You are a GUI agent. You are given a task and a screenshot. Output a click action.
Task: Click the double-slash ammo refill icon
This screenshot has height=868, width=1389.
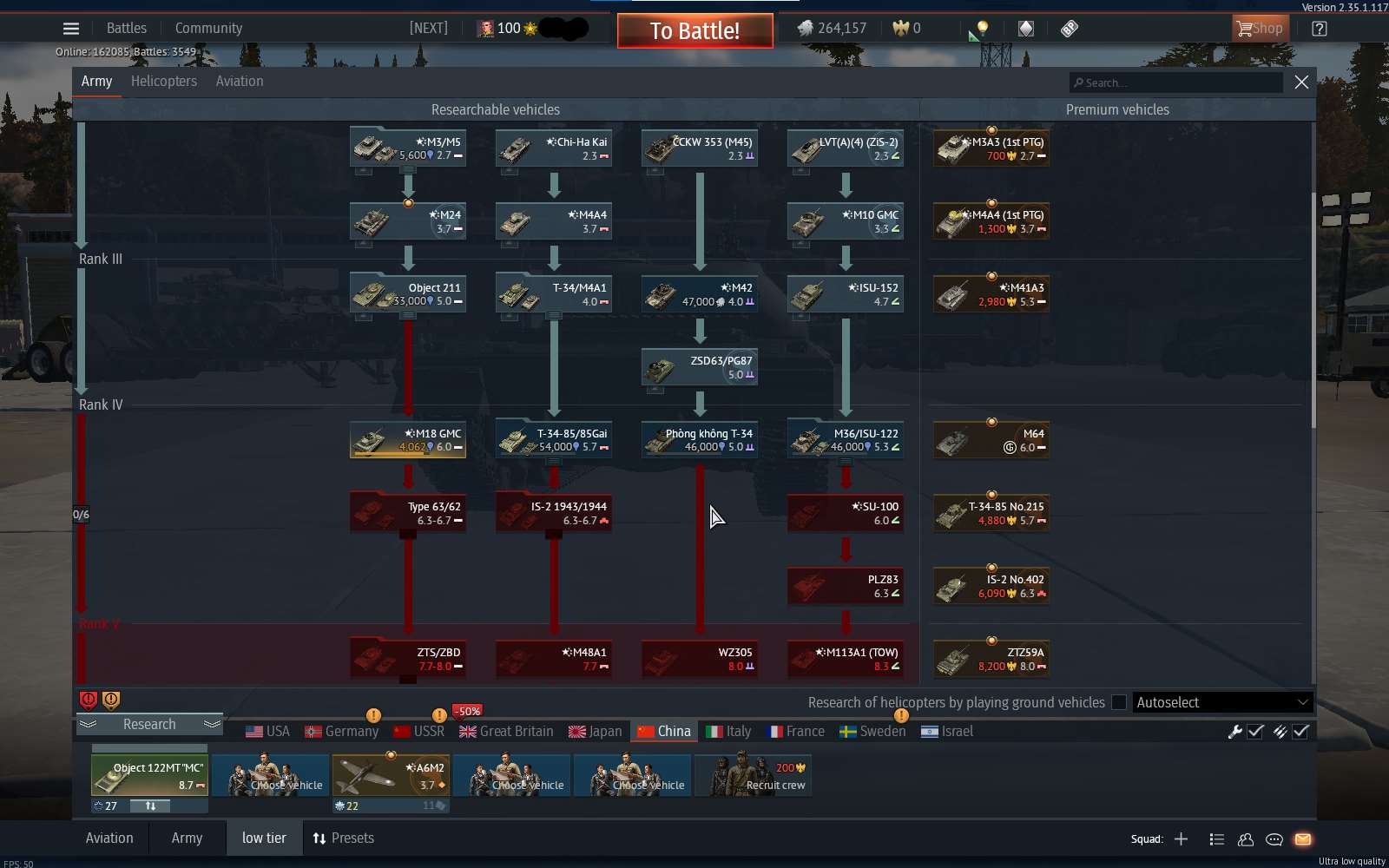(1280, 732)
